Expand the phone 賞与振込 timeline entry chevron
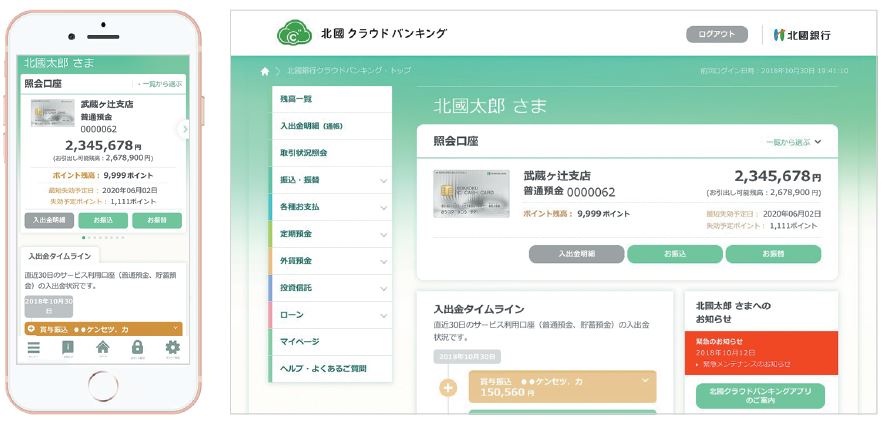 [x=175, y=328]
